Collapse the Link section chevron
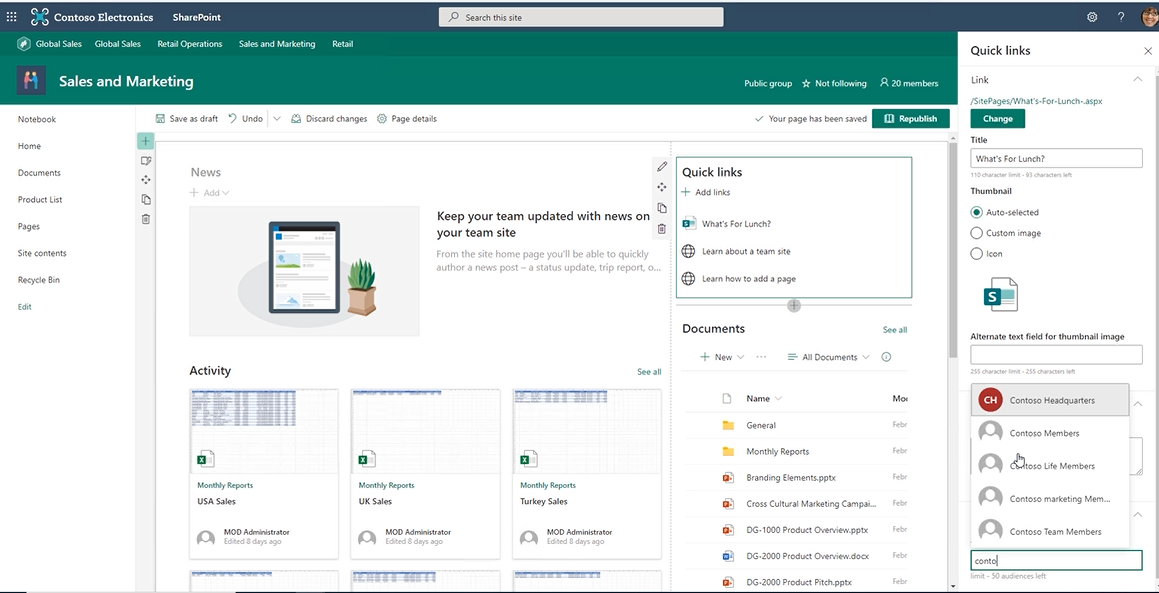The height and width of the screenshot is (593, 1159). [1138, 79]
